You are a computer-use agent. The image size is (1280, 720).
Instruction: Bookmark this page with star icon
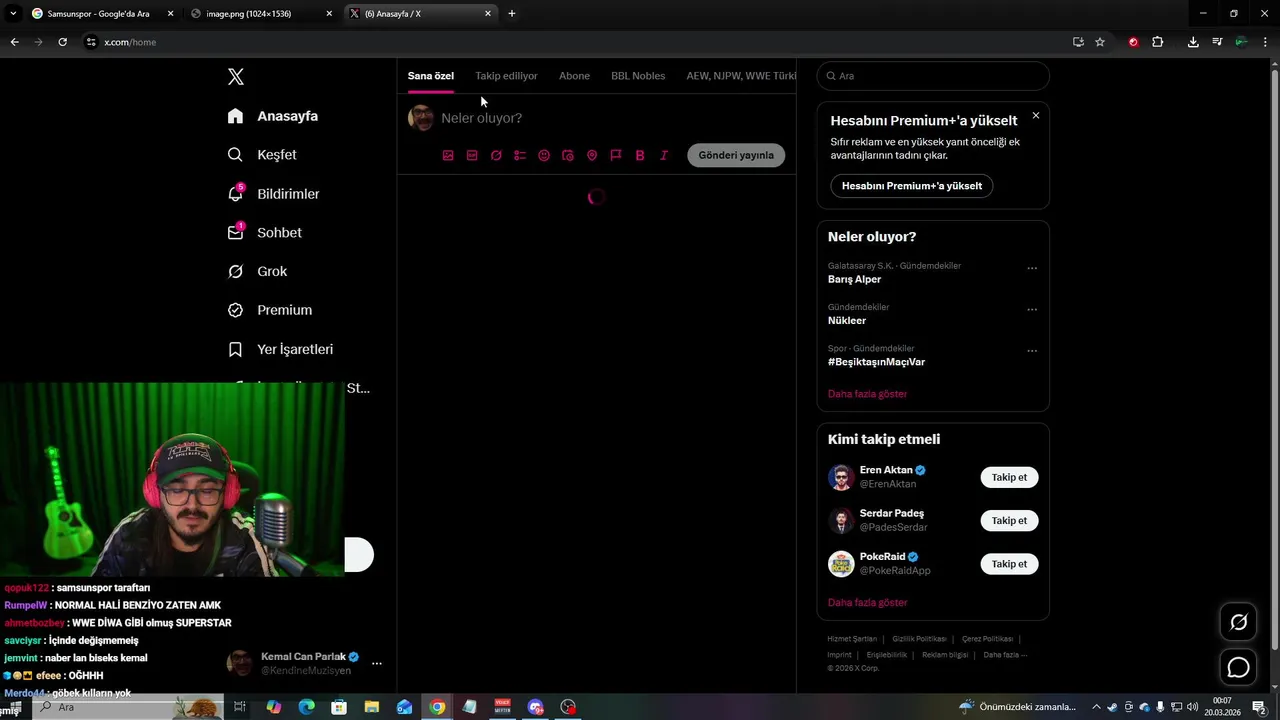click(1100, 42)
